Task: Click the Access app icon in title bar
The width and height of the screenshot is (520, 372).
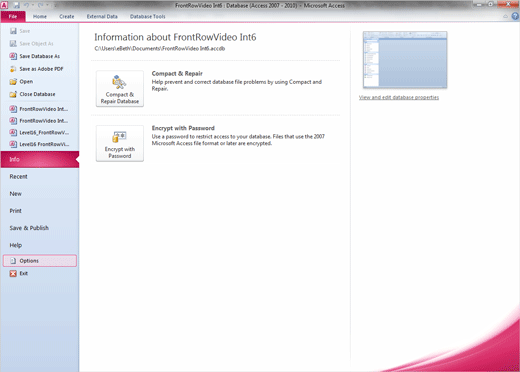Action: click(4, 5)
